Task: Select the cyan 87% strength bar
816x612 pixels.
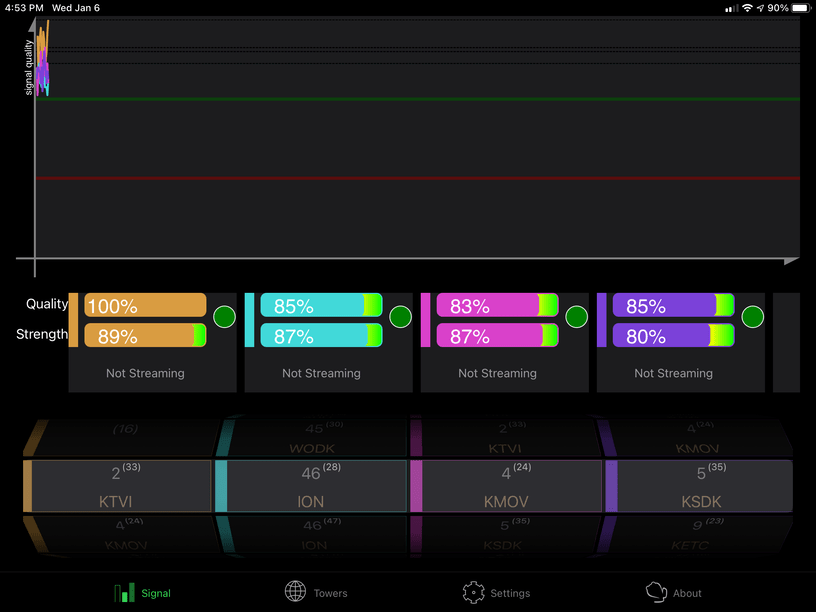Action: (321, 336)
